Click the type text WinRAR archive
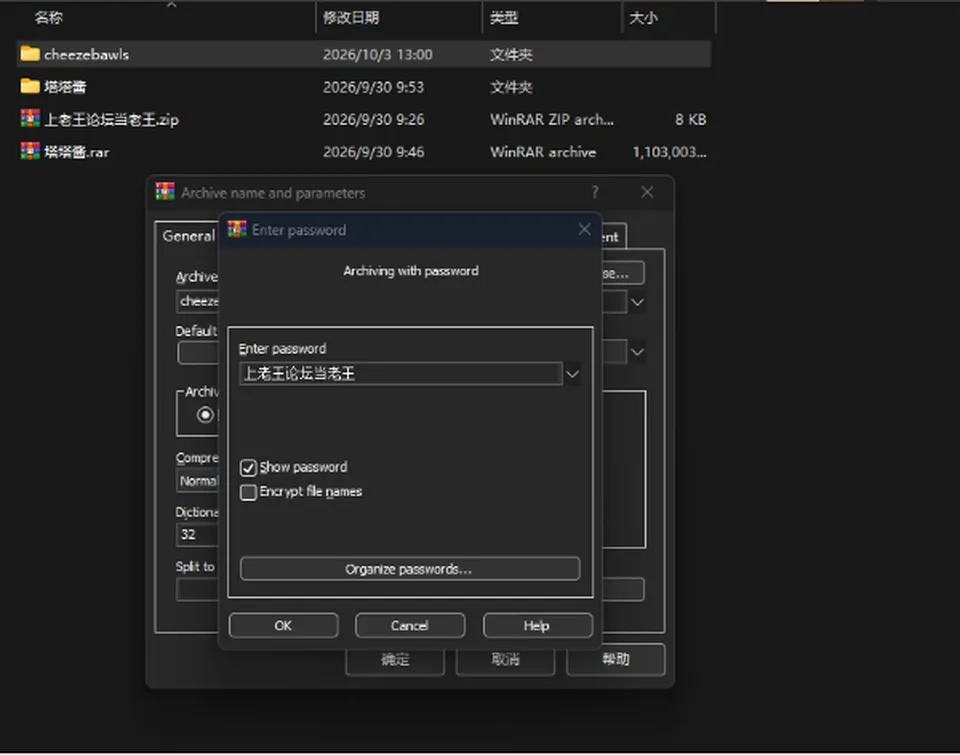Image resolution: width=960 pixels, height=755 pixels. tap(543, 152)
